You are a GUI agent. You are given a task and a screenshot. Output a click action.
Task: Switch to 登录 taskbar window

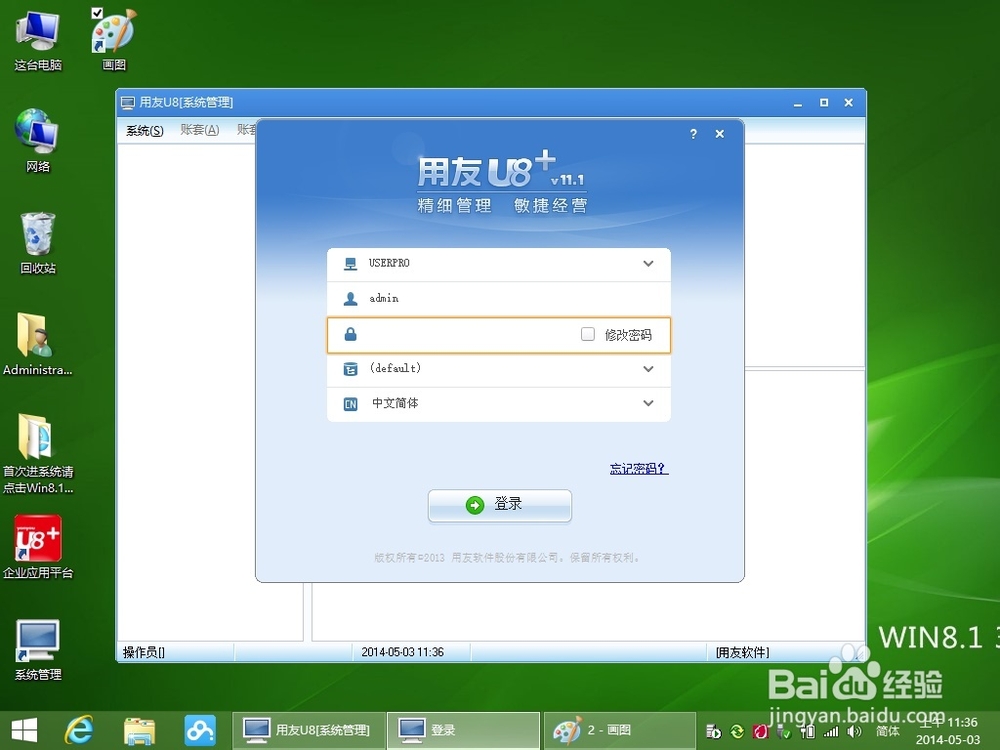464,730
